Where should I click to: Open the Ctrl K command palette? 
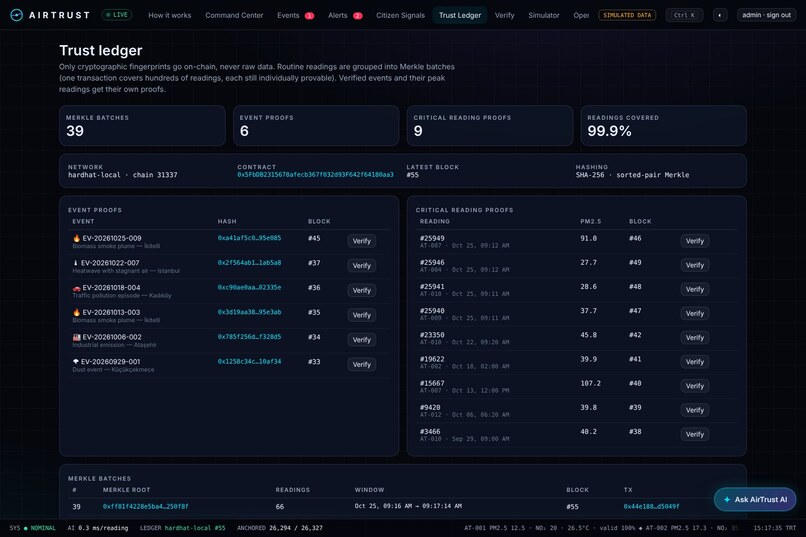click(684, 15)
